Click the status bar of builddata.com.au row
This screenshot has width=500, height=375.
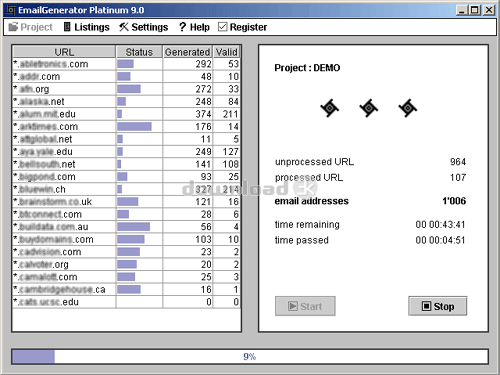(x=134, y=227)
